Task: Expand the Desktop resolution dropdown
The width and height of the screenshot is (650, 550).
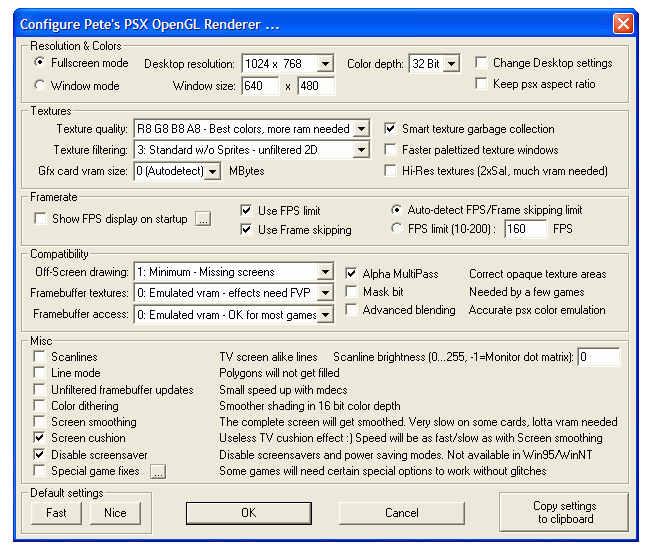Action: (x=324, y=64)
